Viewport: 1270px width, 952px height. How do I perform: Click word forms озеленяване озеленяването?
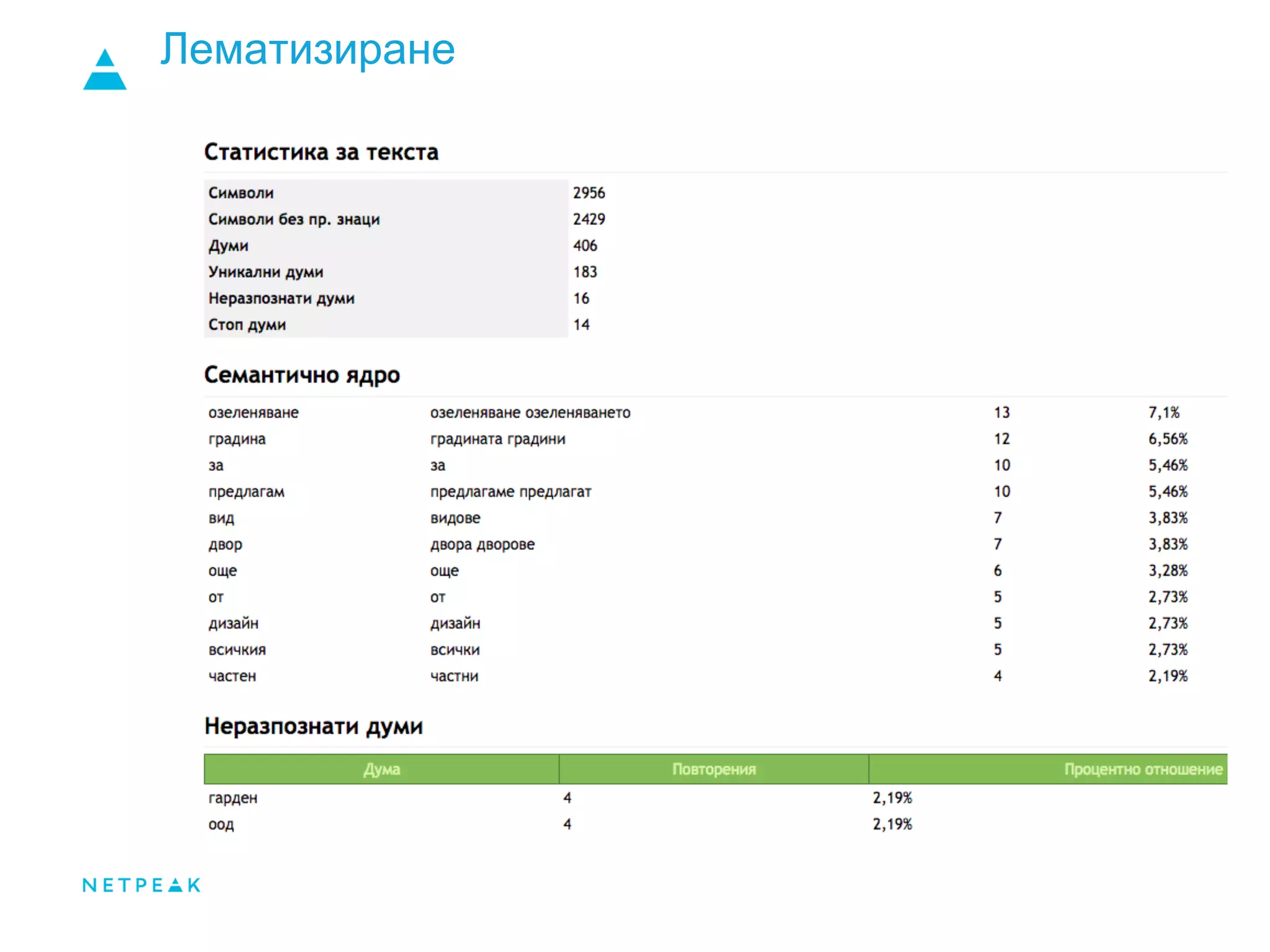[530, 413]
